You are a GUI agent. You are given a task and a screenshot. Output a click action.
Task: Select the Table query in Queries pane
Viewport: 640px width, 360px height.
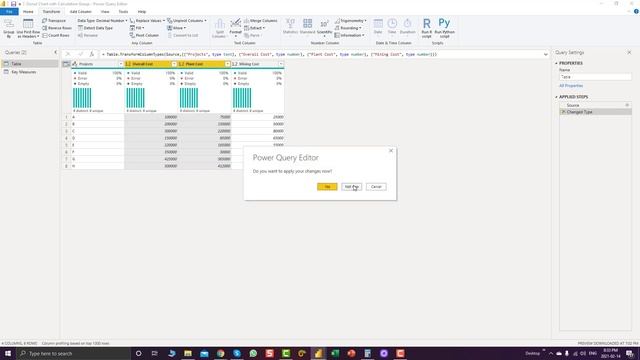pyautogui.click(x=30, y=64)
